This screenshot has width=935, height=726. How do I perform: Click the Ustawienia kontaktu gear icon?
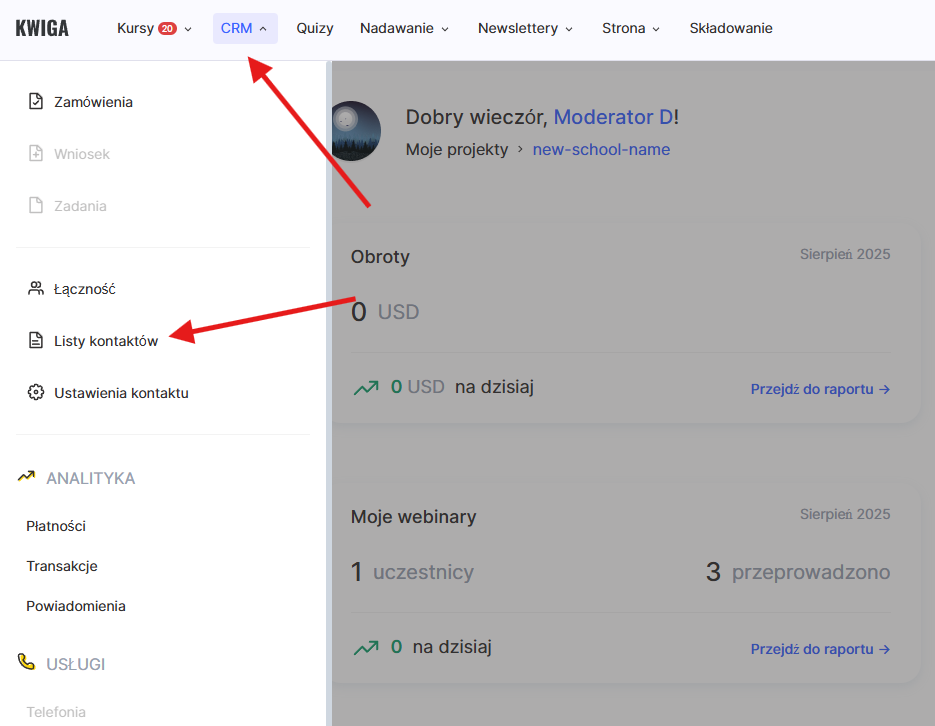point(36,393)
